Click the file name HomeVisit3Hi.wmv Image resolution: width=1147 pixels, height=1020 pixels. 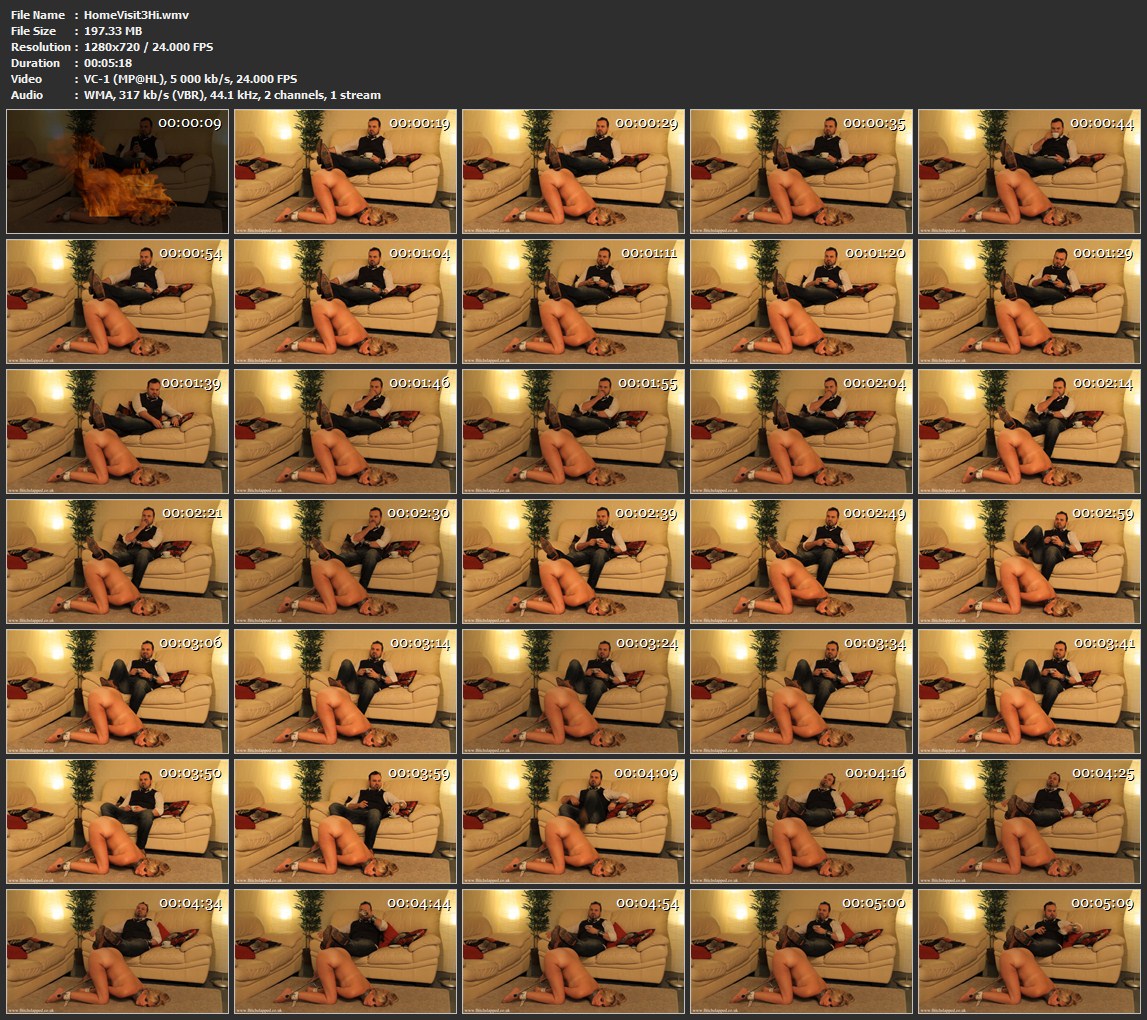[136, 15]
